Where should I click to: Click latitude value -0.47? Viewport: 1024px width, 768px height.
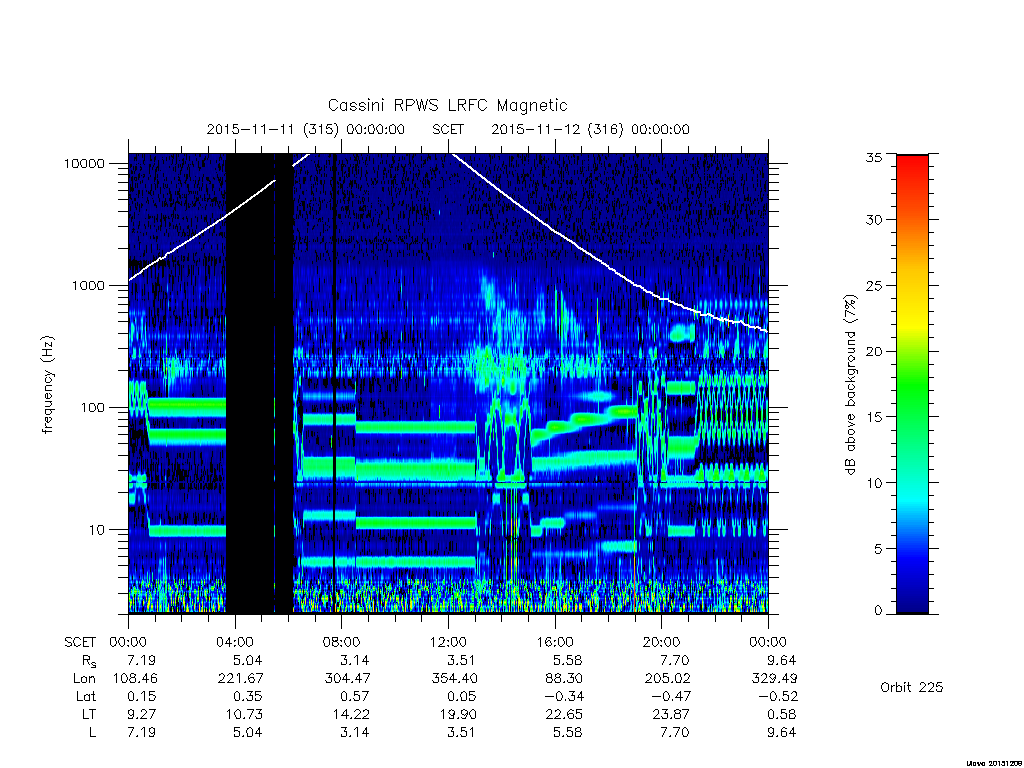(x=670, y=696)
